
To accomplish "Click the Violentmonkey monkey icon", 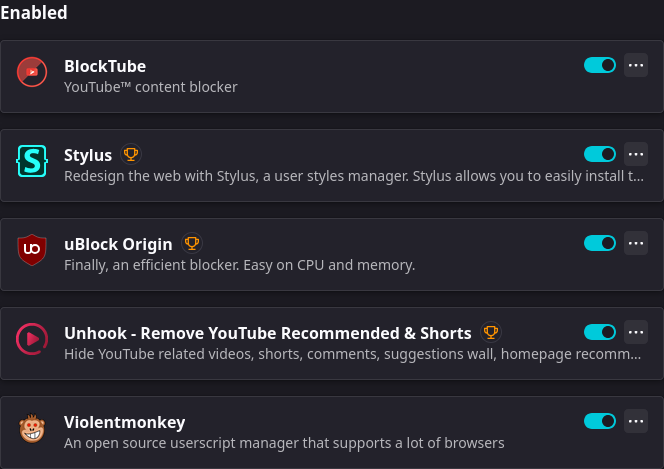I will (32, 428).
